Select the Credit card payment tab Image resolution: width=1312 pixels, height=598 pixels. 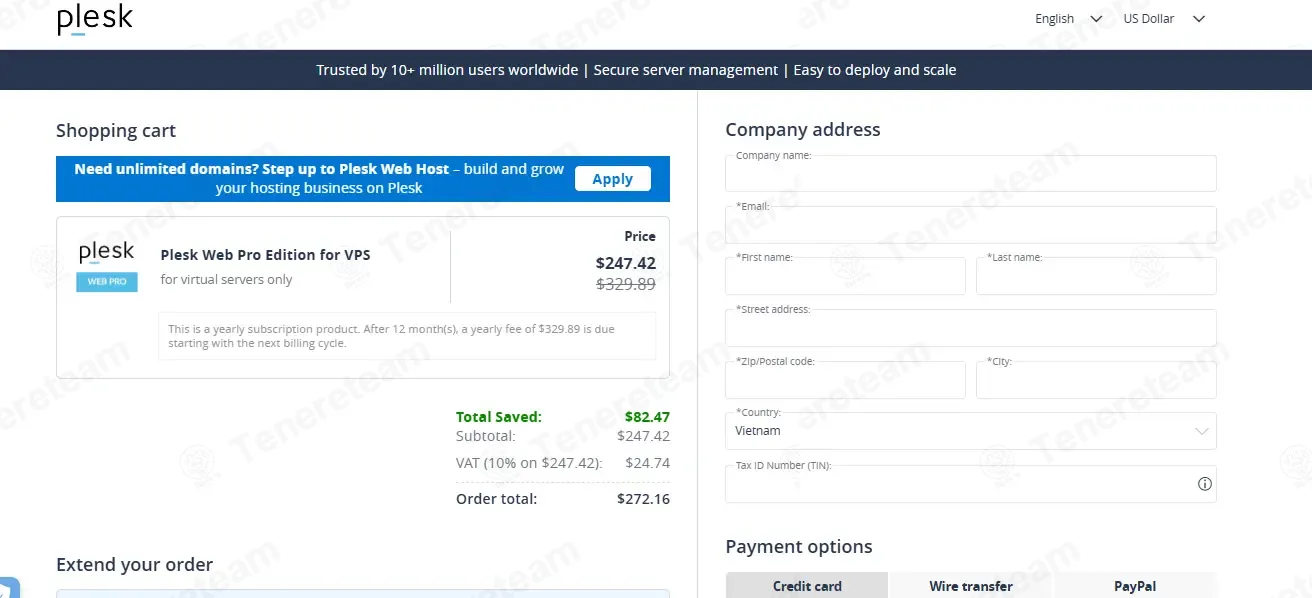click(x=807, y=586)
